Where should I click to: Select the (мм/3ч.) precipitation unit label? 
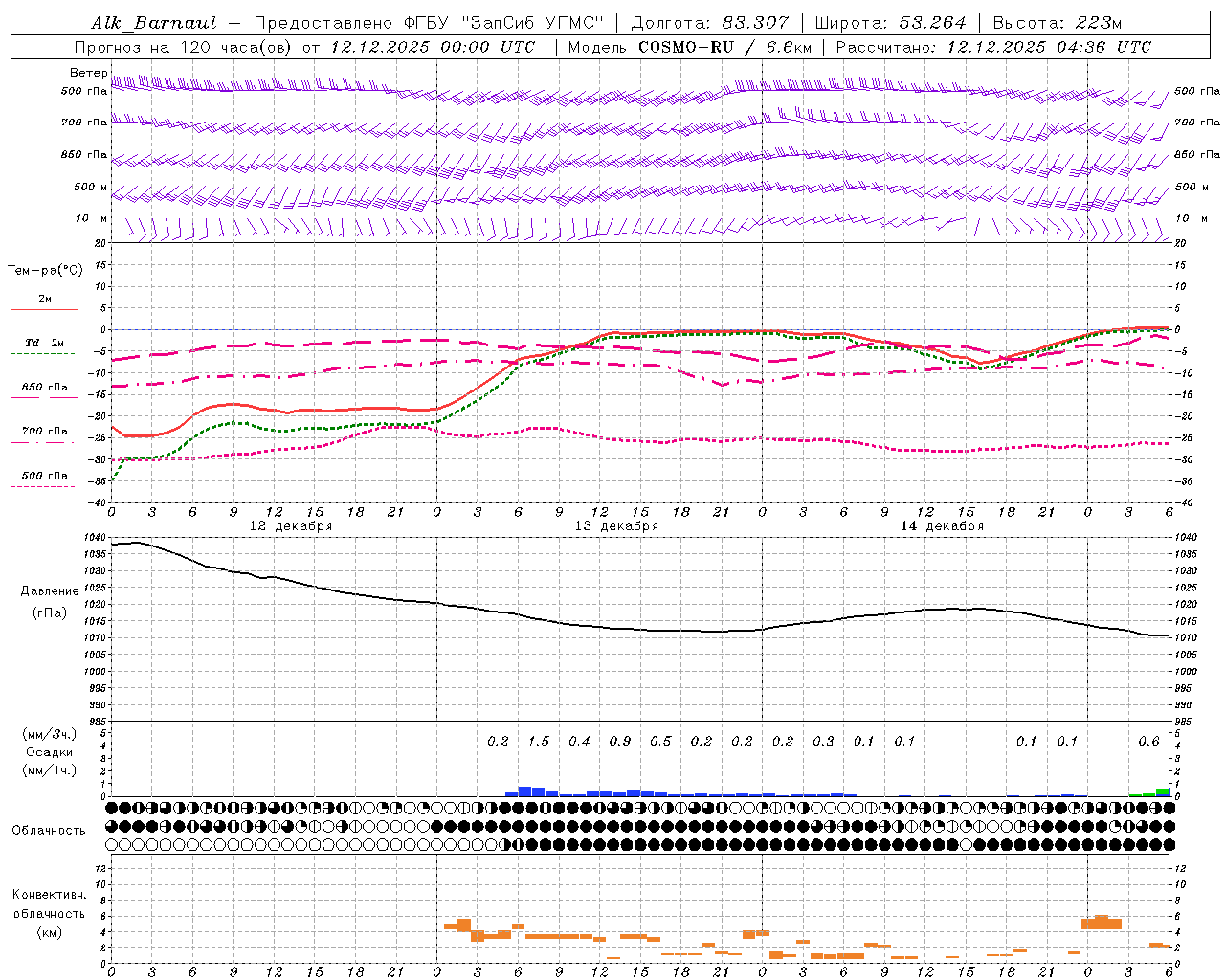pos(50,734)
